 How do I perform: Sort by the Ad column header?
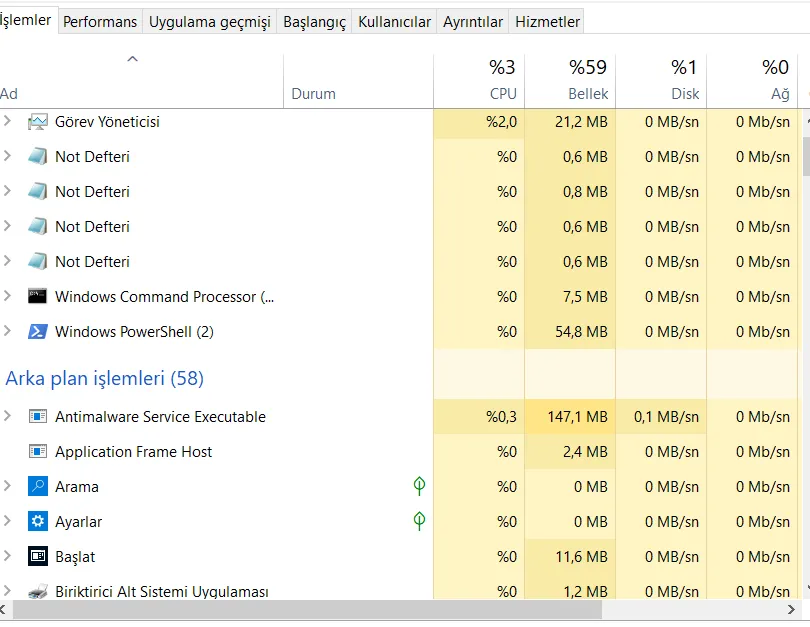click(142, 81)
